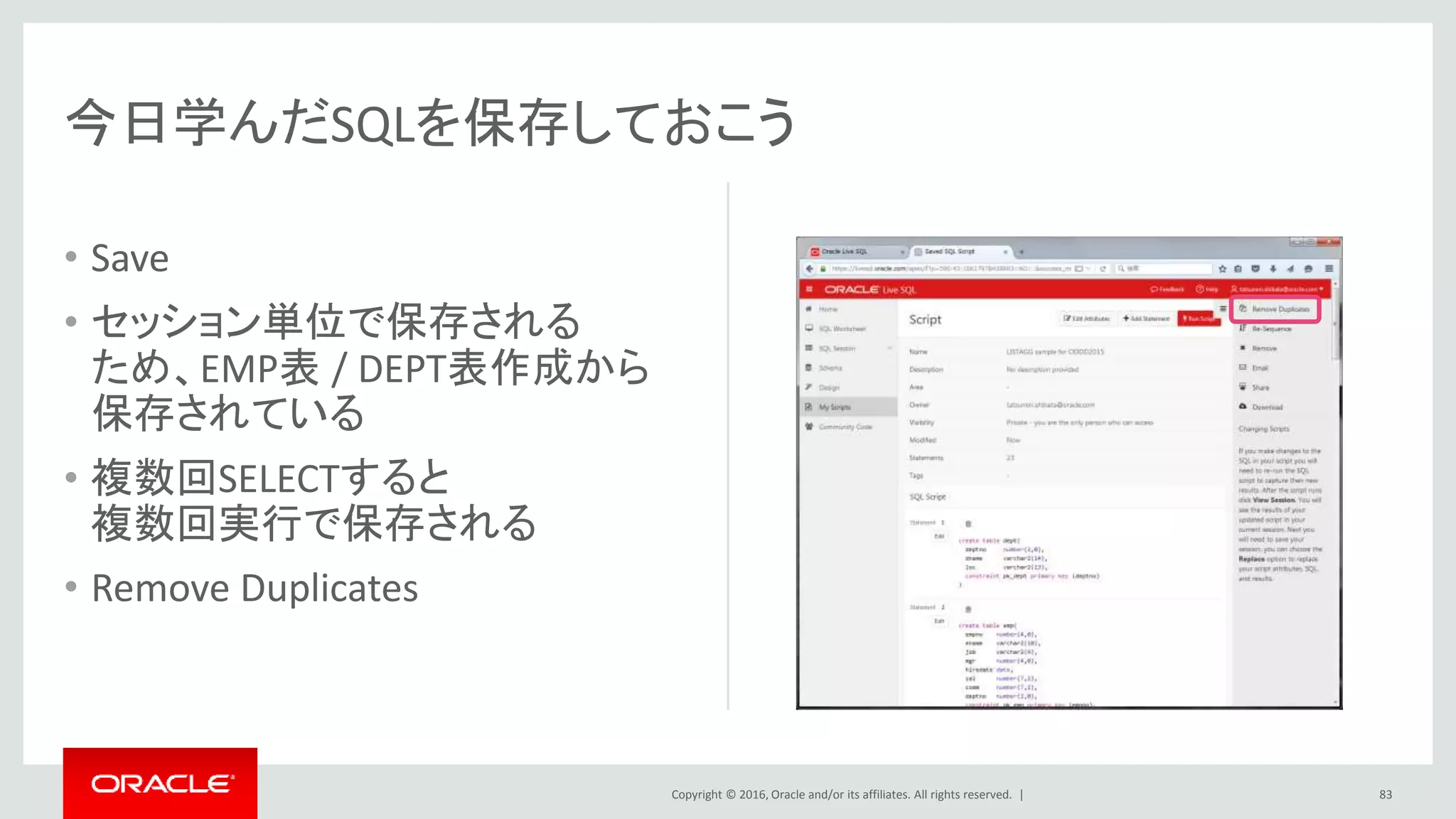The width and height of the screenshot is (1456, 819).
Task: Click the Re-Sequence option
Action: tap(1271, 328)
